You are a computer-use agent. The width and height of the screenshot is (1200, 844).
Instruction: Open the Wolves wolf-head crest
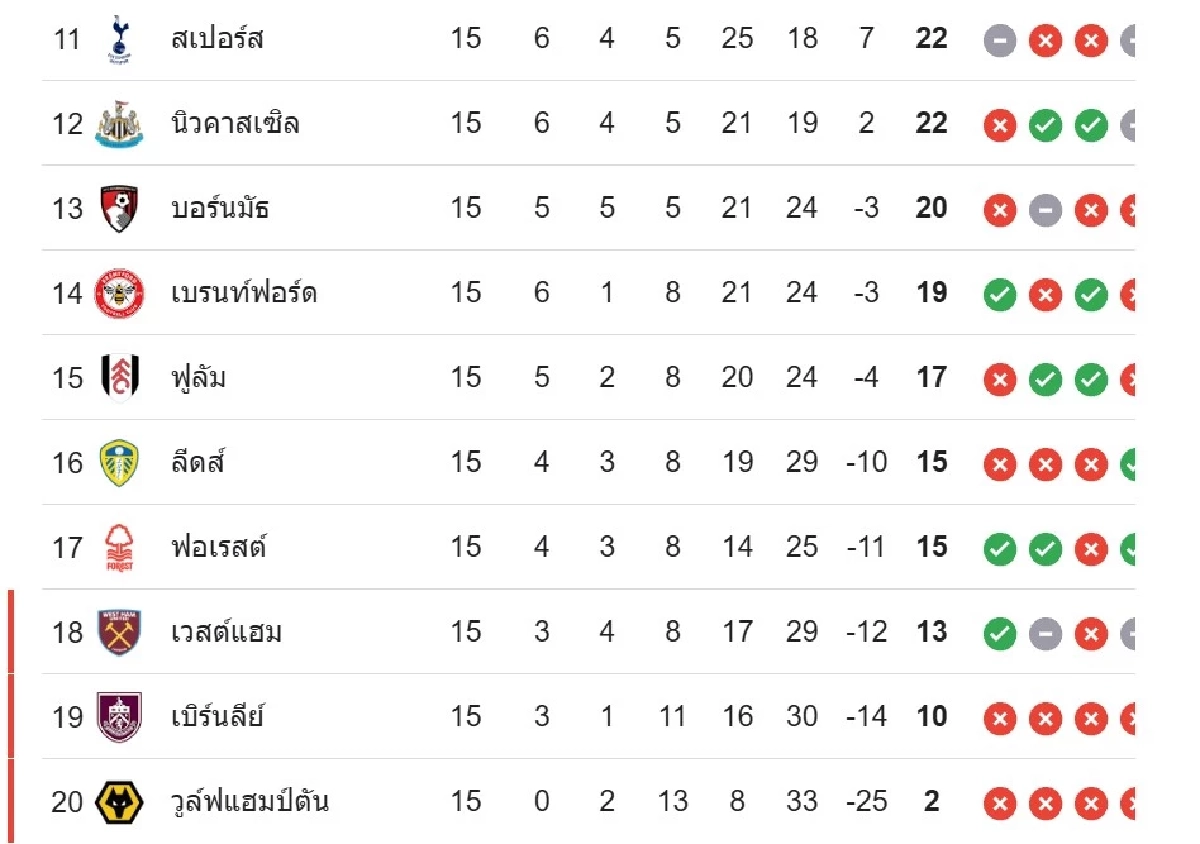point(119,802)
